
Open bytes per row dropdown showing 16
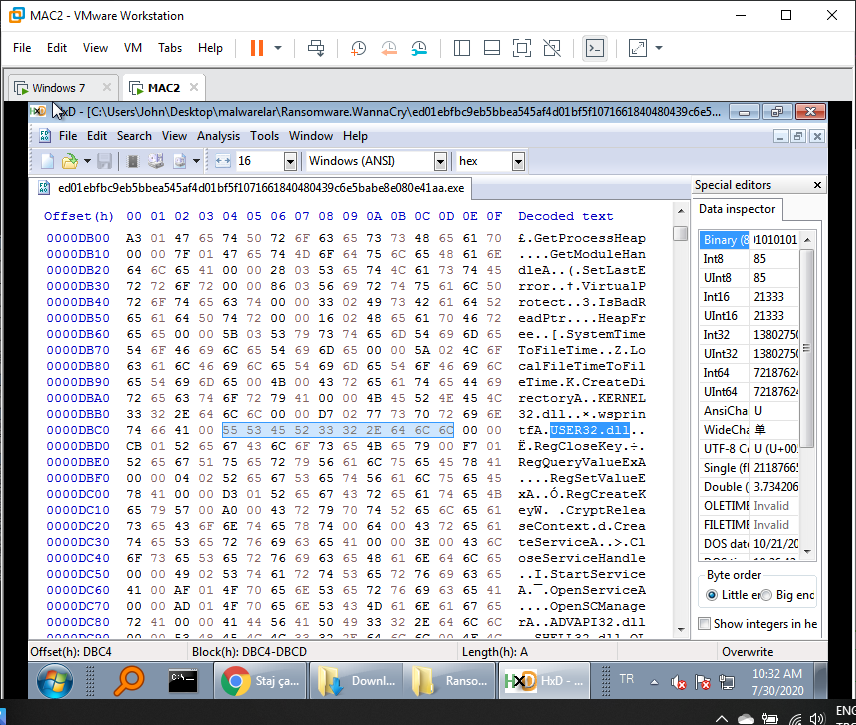pyautogui.click(x=290, y=162)
